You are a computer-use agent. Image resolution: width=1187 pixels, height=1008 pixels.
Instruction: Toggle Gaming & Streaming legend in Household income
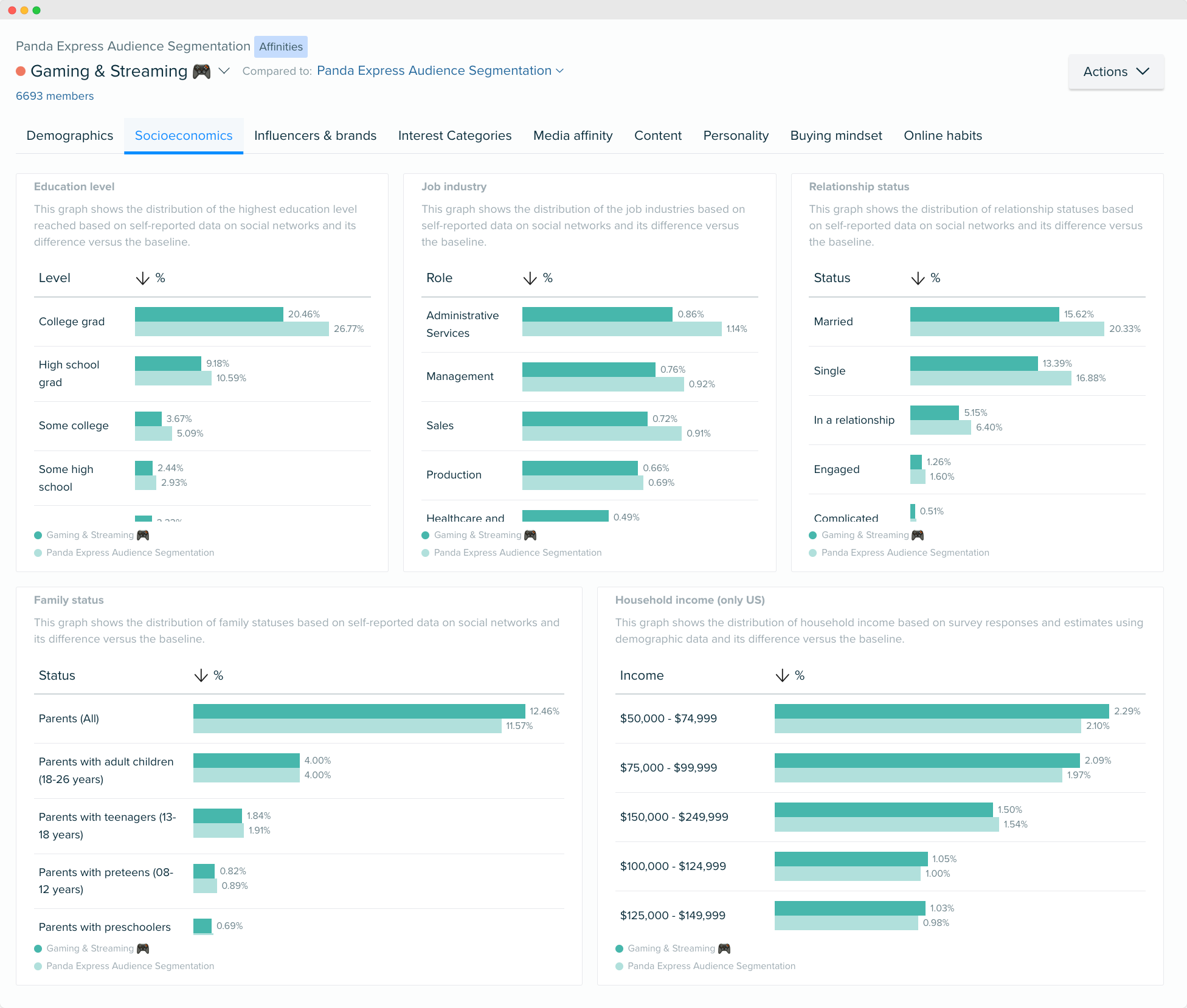(673, 948)
